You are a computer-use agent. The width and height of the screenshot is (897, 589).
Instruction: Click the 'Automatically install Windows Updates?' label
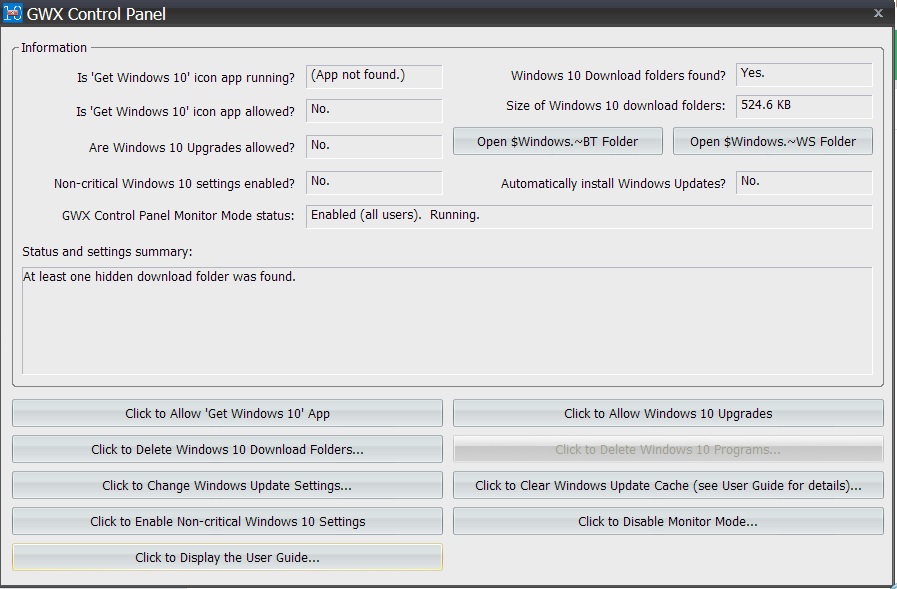click(613, 184)
